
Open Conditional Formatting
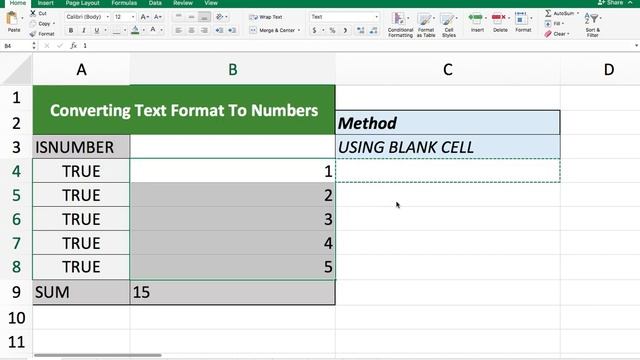(400, 24)
